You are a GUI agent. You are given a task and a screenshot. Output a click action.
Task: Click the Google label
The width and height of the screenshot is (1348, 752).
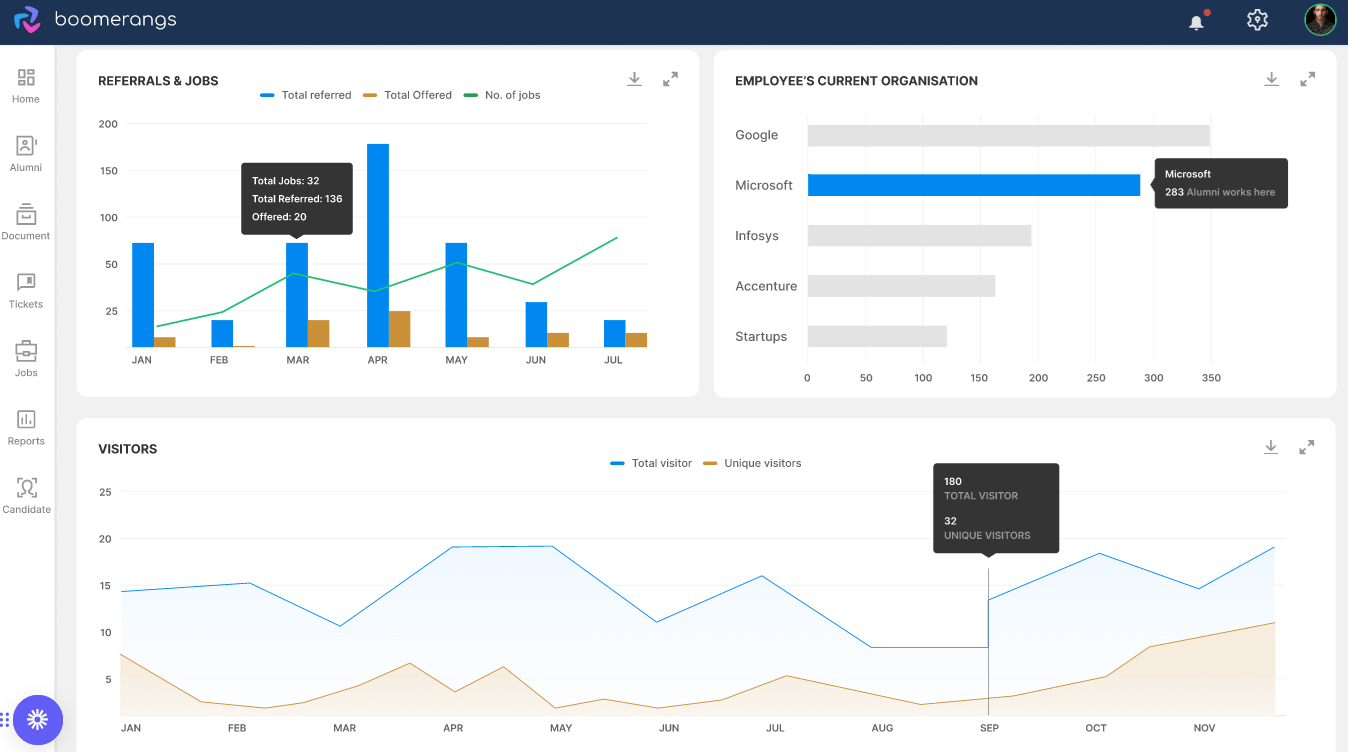756,135
